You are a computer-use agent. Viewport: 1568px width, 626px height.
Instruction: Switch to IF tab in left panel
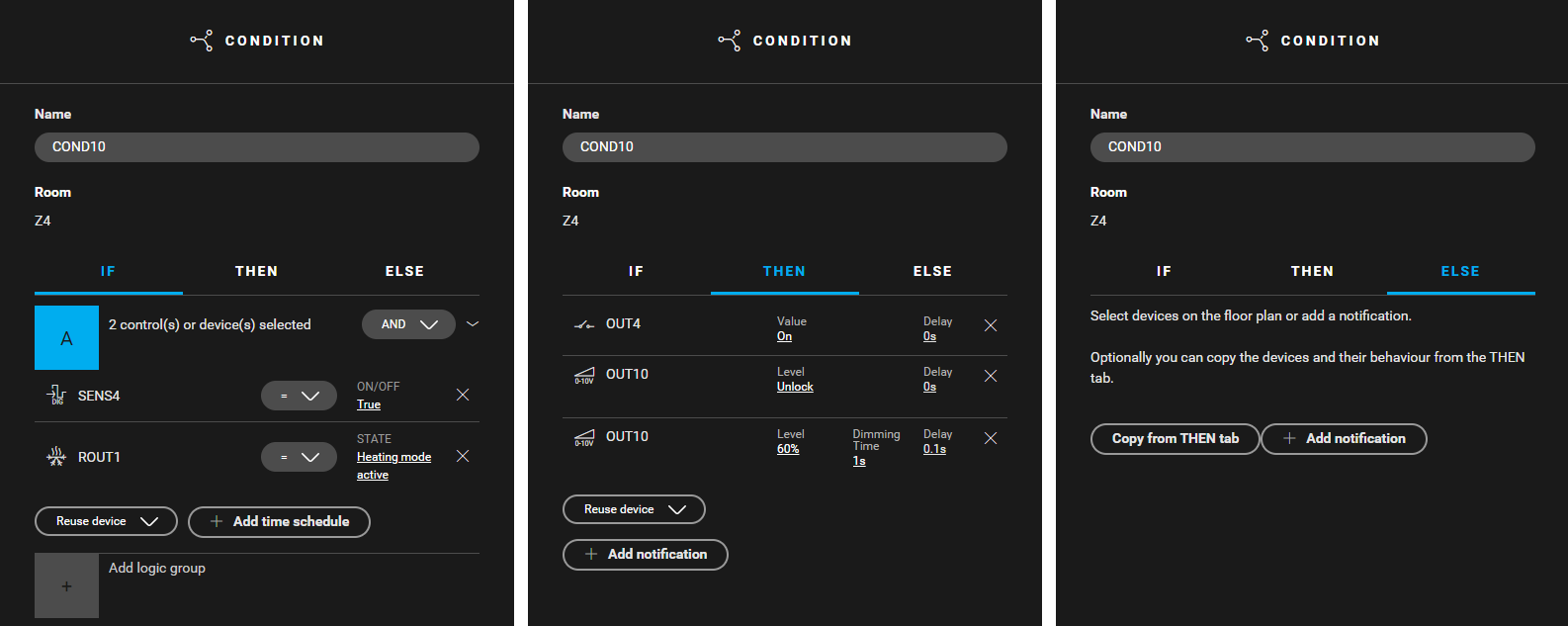pyautogui.click(x=109, y=271)
